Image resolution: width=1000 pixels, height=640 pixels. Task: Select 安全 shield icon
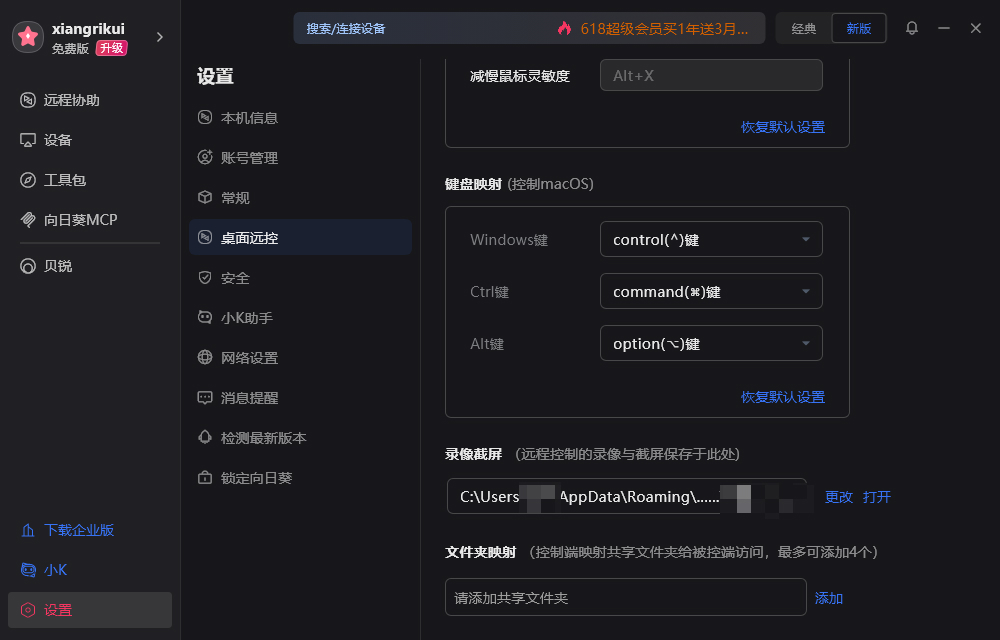point(205,278)
